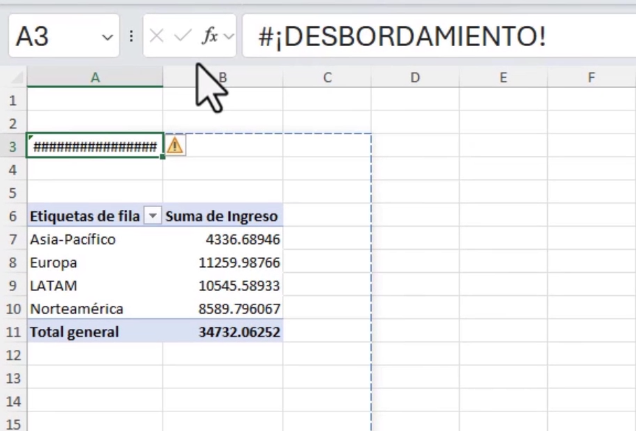
Task: Select value 8589.796067
Action: 223,309
